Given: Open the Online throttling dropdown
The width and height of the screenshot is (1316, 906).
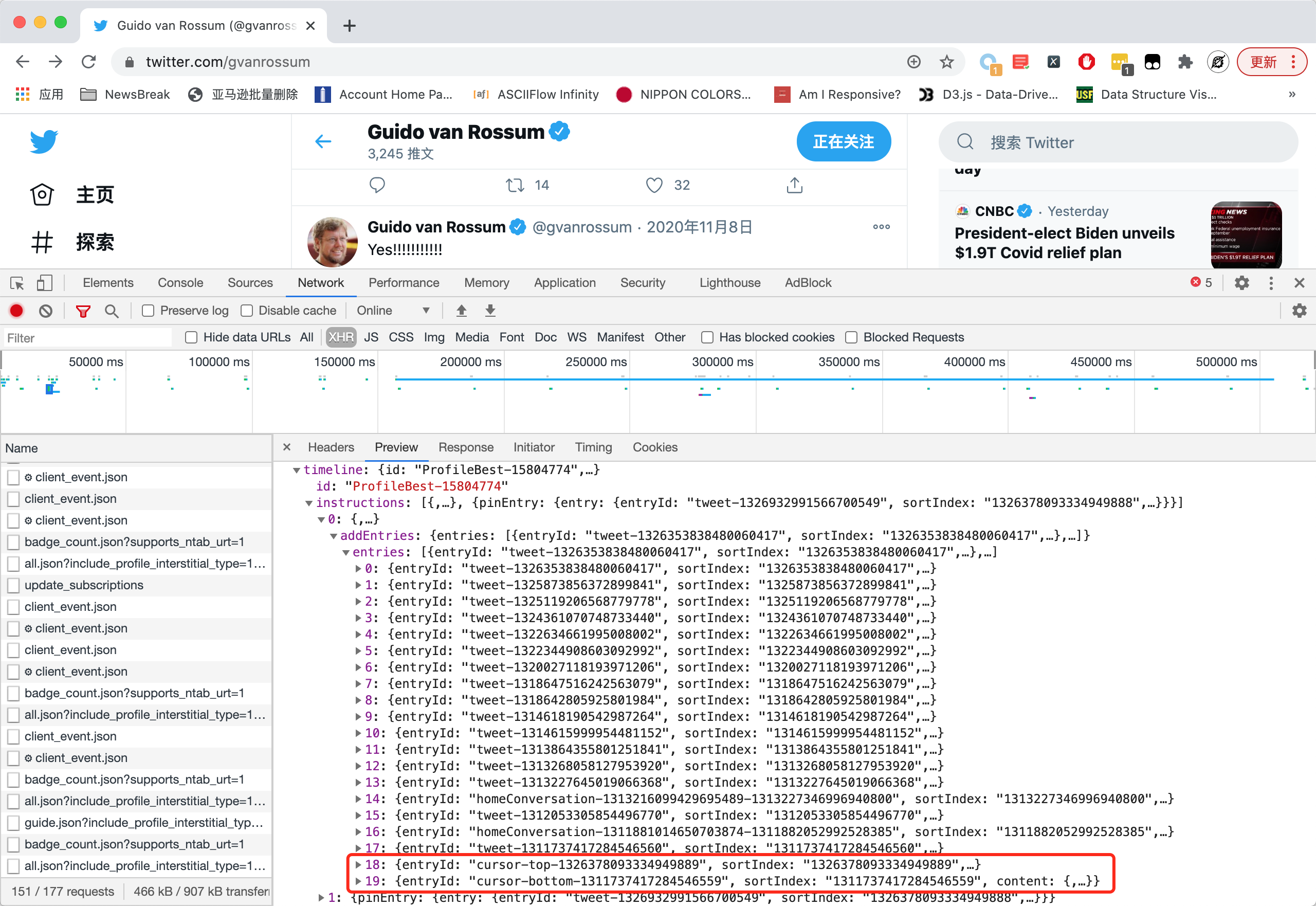Looking at the screenshot, I should tap(393, 311).
